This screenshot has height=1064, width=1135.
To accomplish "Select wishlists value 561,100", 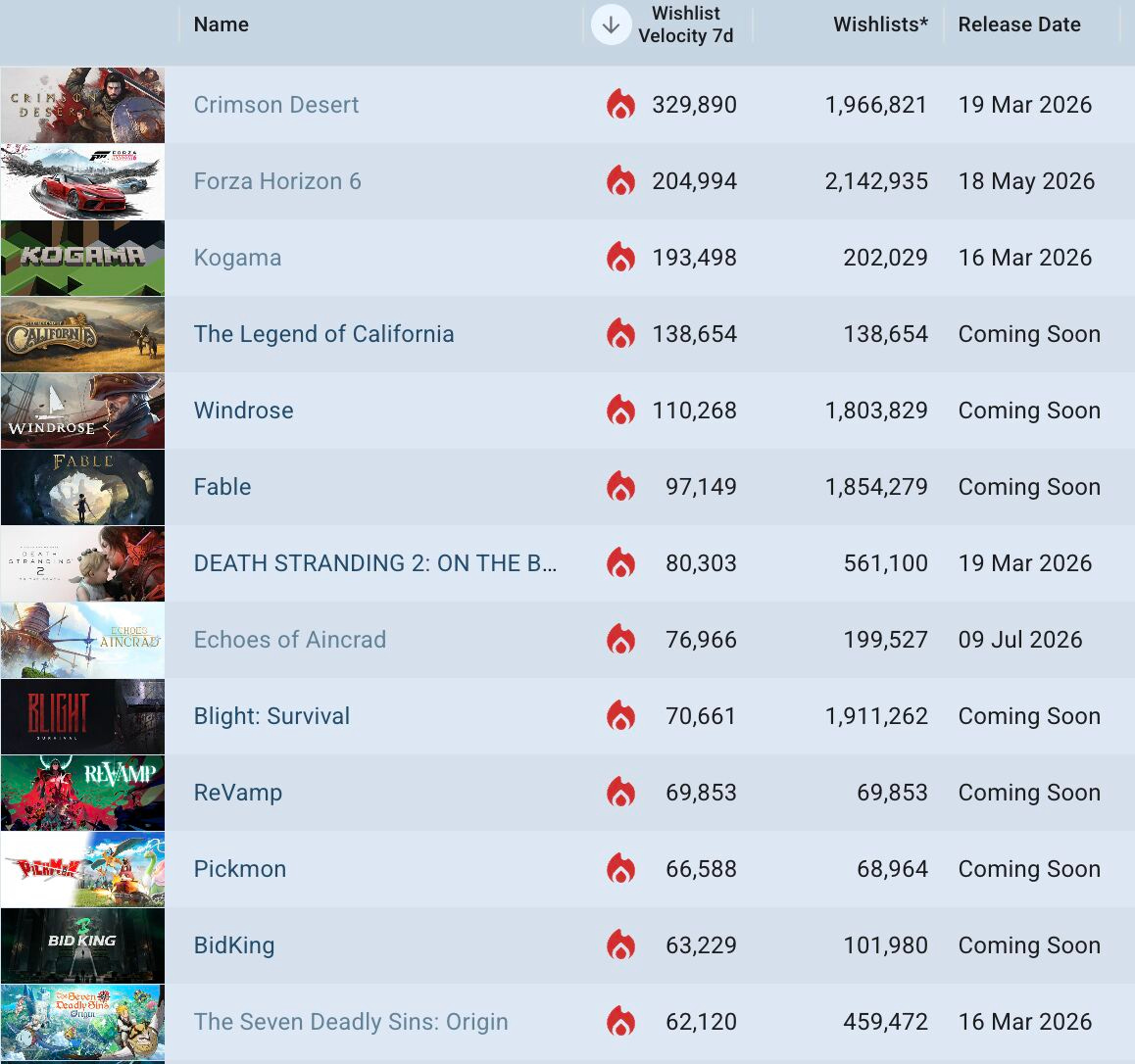I will click(x=886, y=562).
